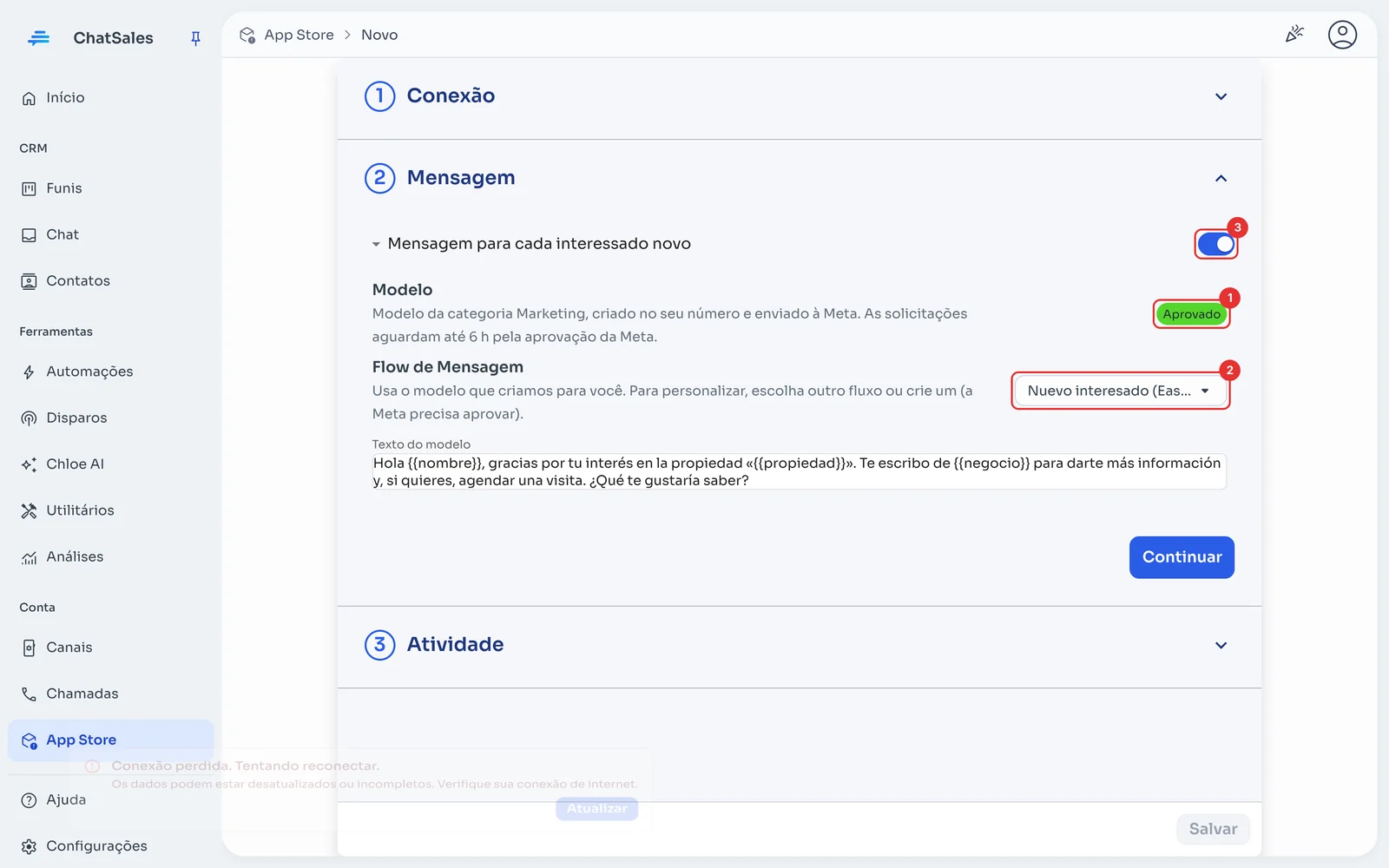Click the Atualizar button in notification
Image resolution: width=1389 pixels, height=868 pixels.
597,808
